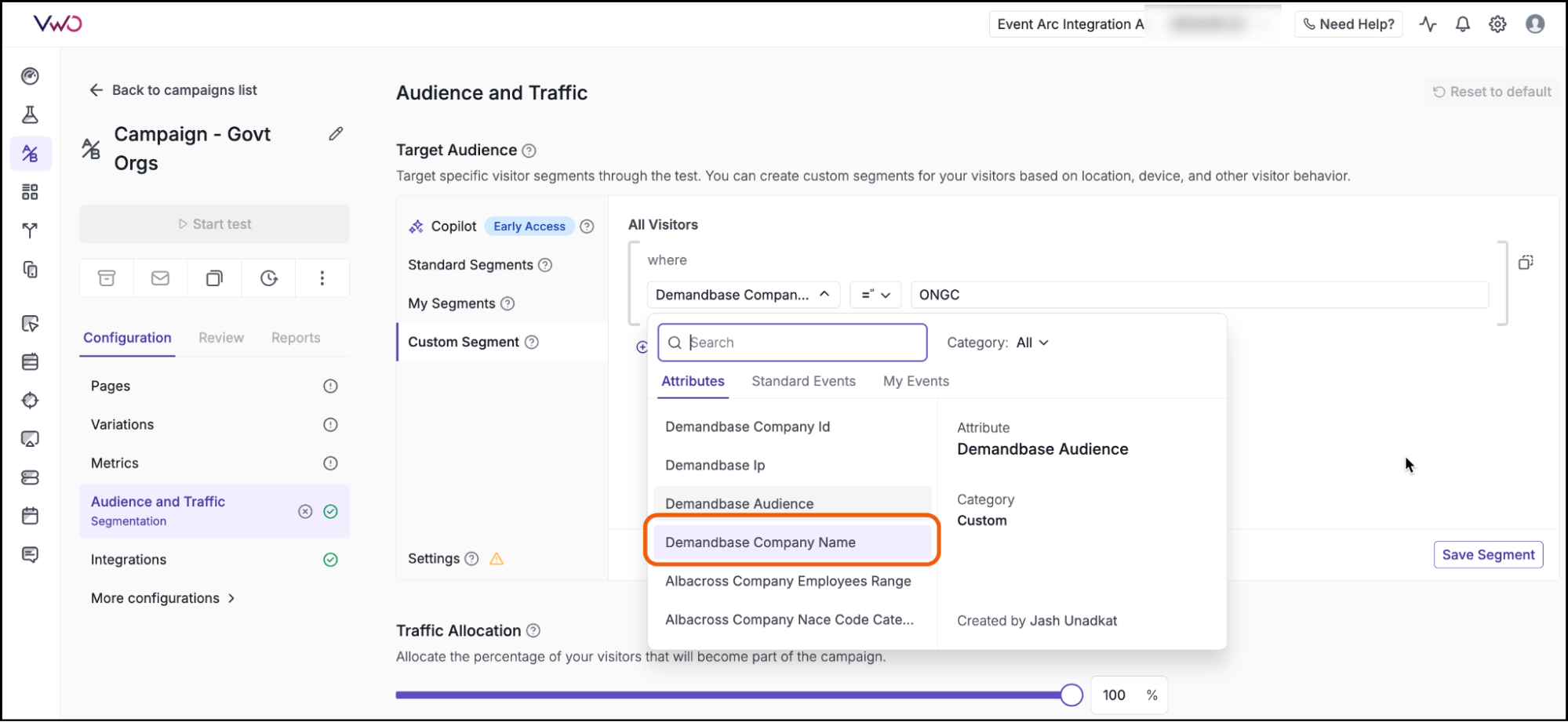Open the calendar icon in sidebar

(x=30, y=516)
